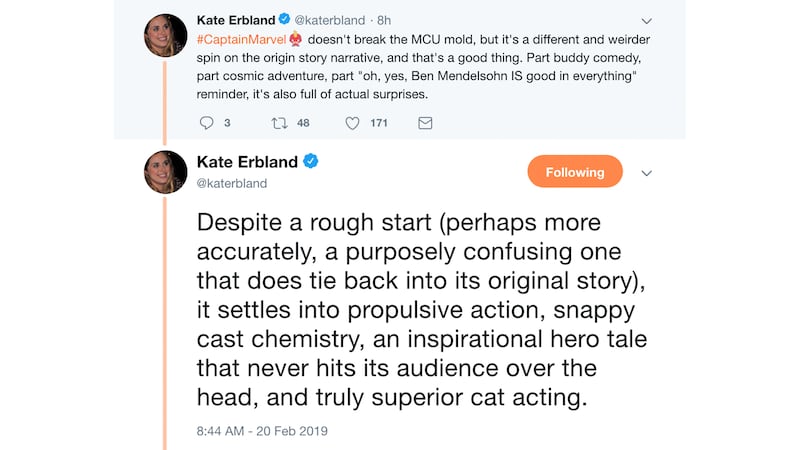Expand the top tweet's chevron menu
Image resolution: width=800 pixels, height=450 pixels.
[x=646, y=19]
